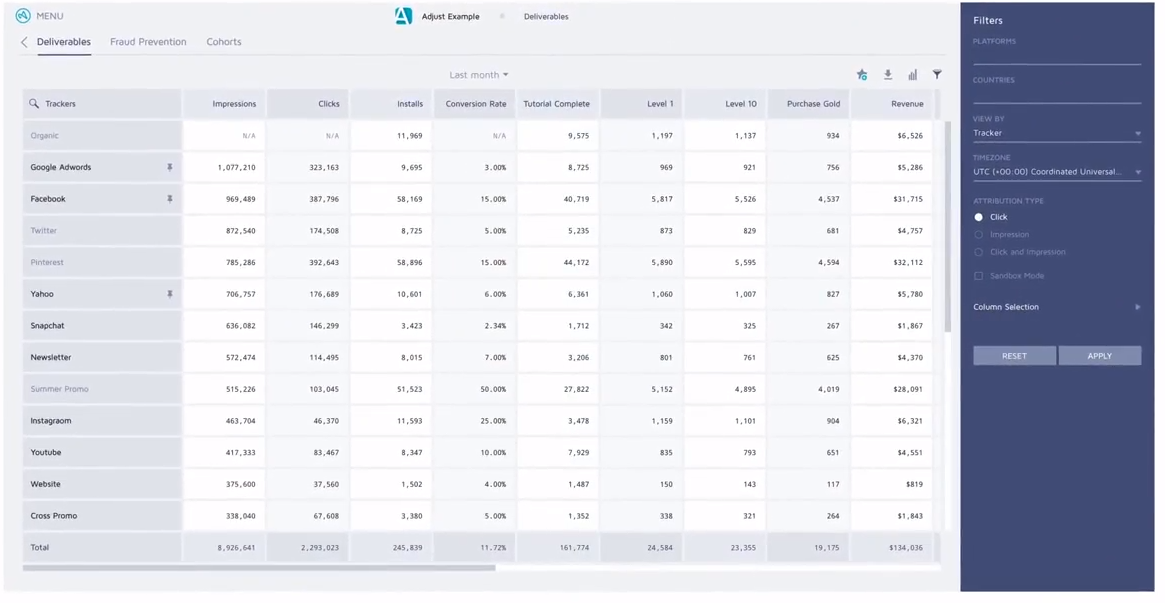Click the star bookmark icon above table
The image size is (1165, 603).
coord(862,75)
